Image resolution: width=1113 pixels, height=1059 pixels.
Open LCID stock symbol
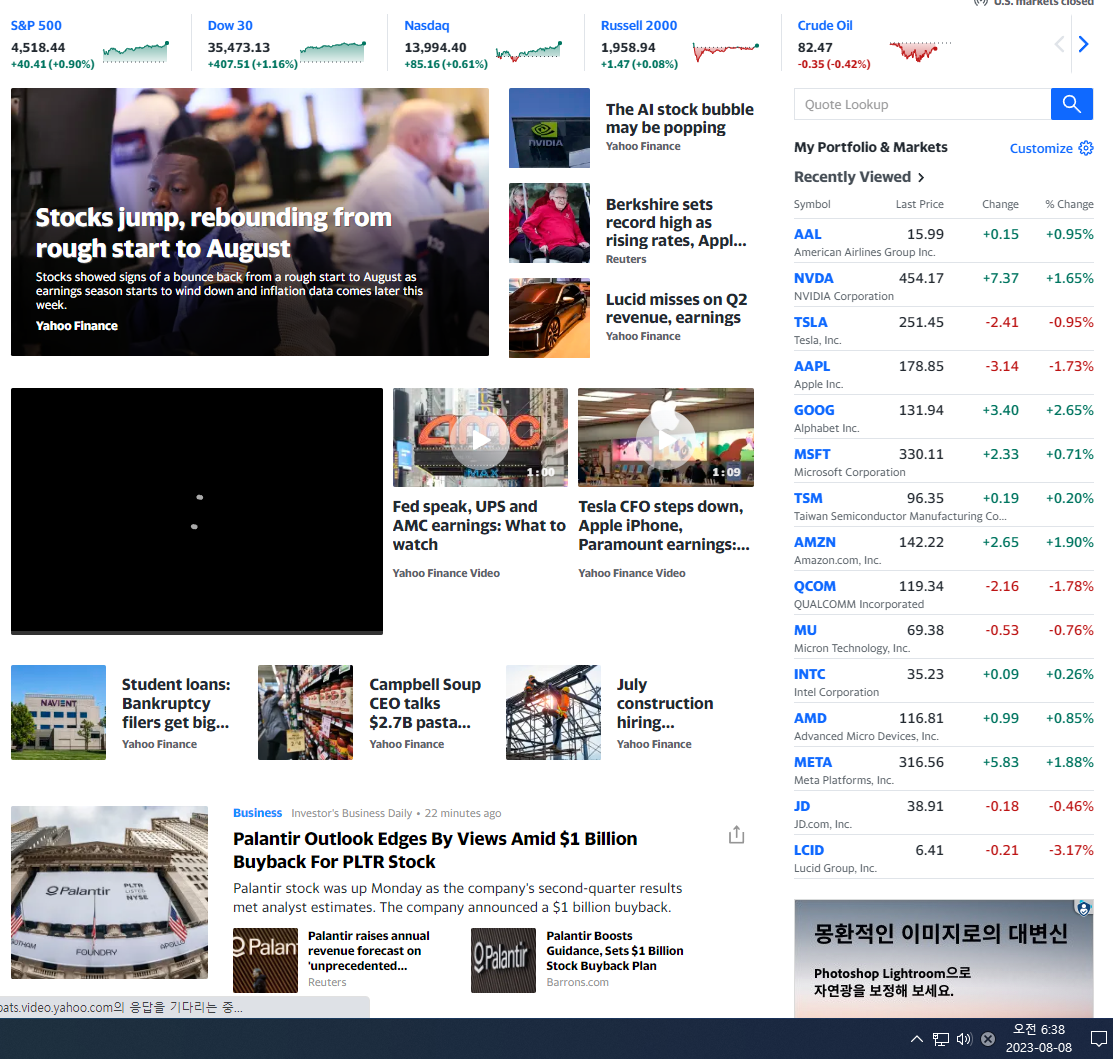(x=808, y=850)
